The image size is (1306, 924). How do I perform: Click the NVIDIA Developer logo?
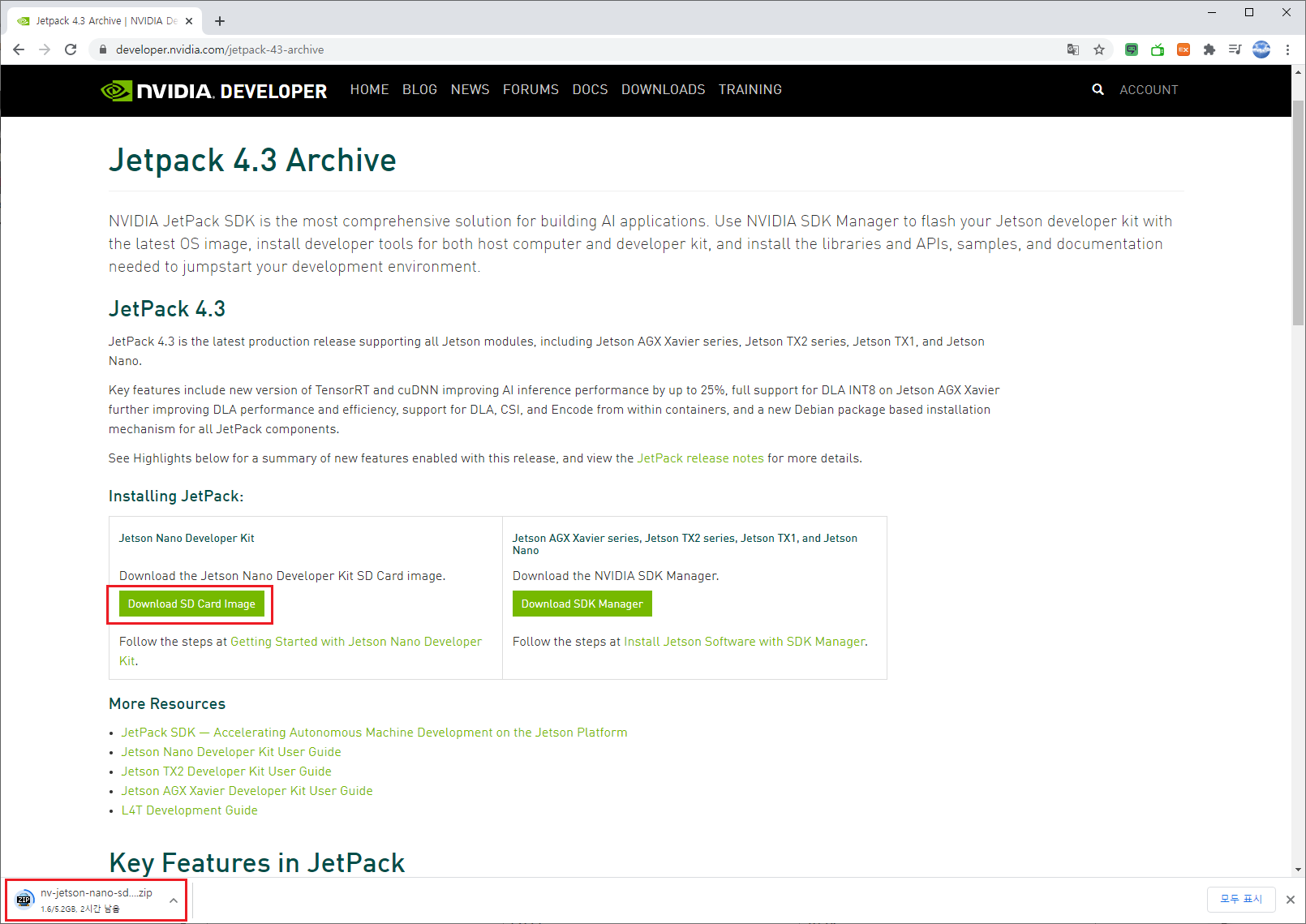coord(213,90)
